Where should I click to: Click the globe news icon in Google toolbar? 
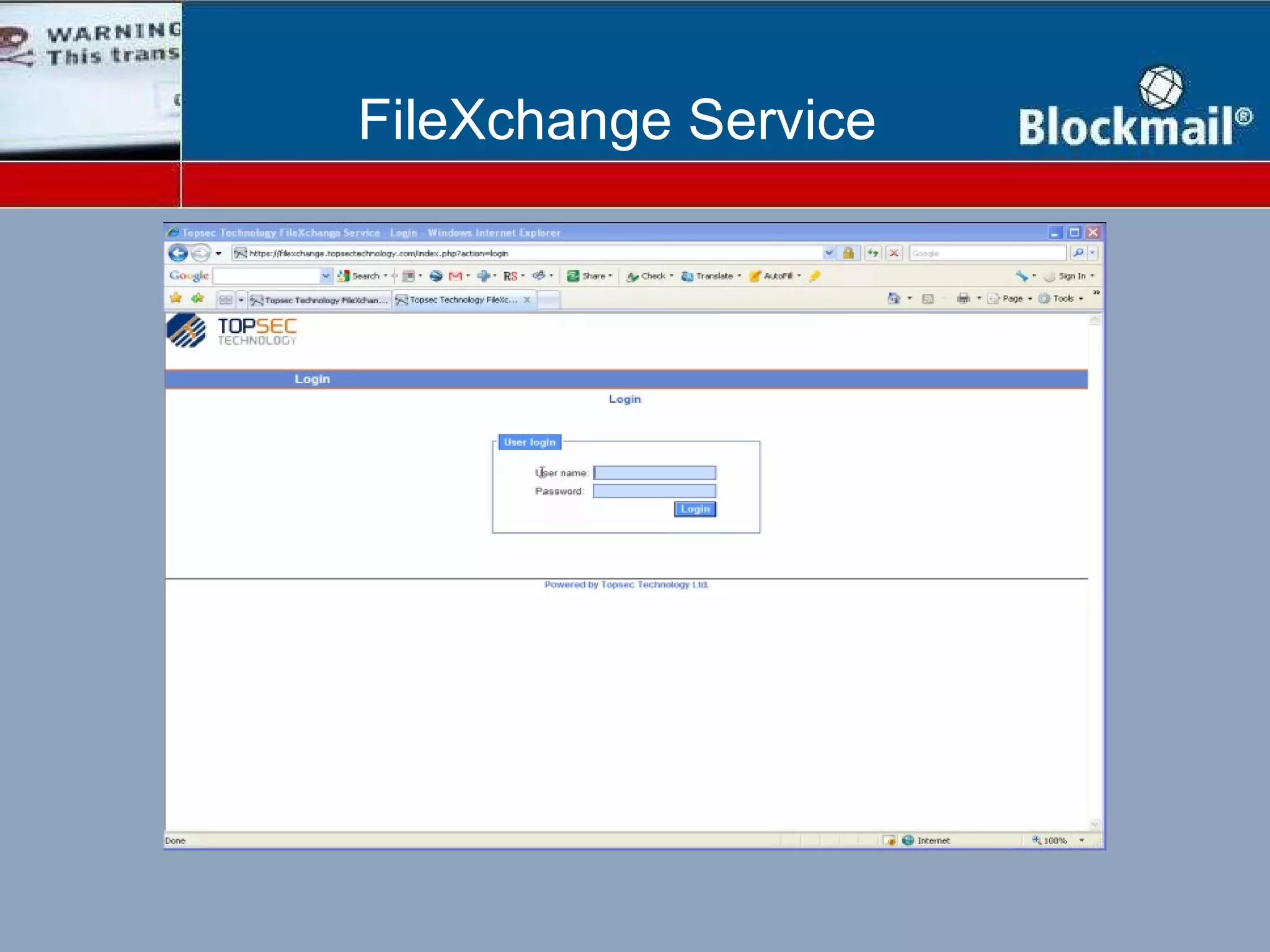click(x=436, y=276)
